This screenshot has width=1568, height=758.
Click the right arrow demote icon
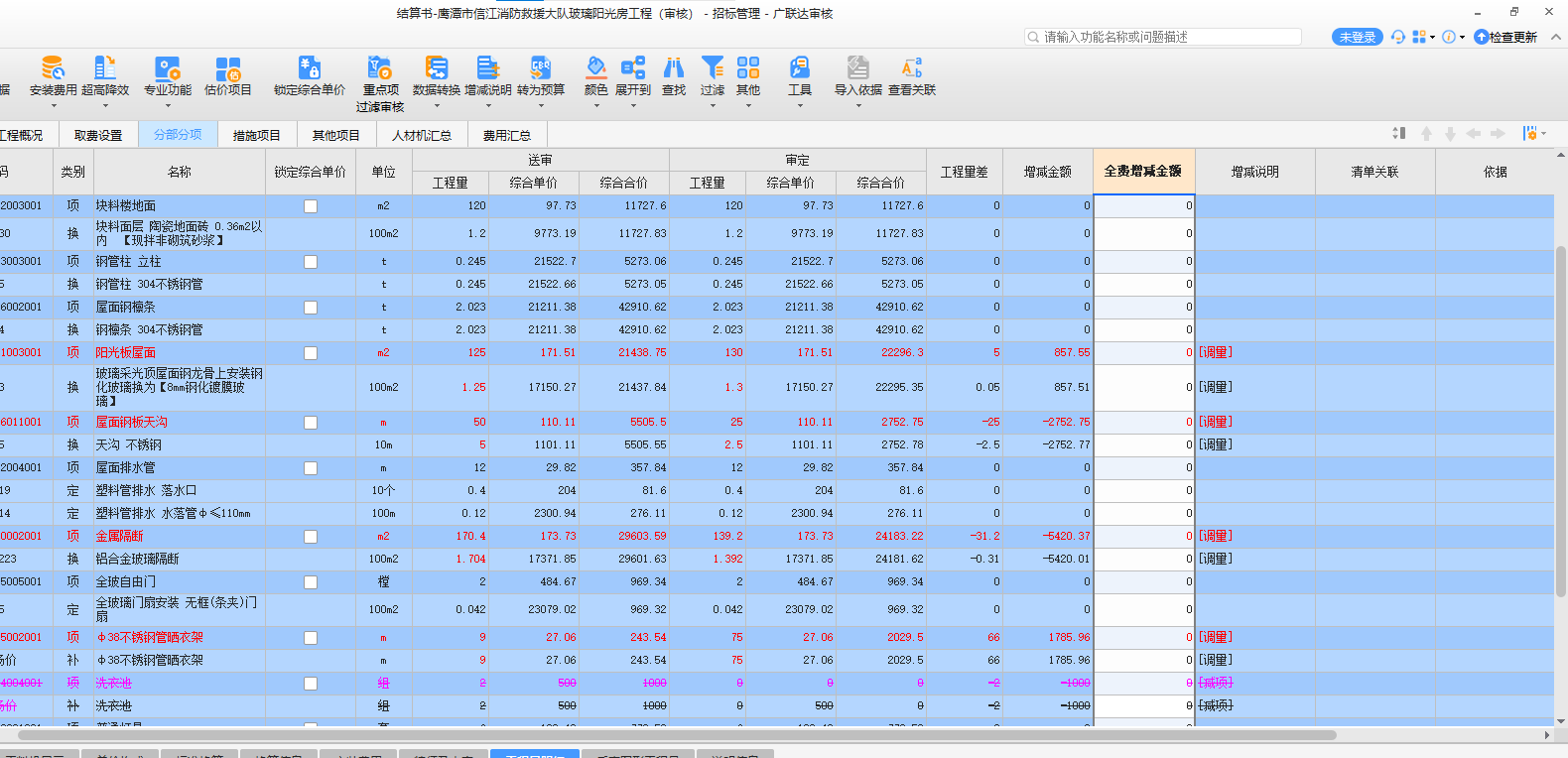click(1498, 133)
